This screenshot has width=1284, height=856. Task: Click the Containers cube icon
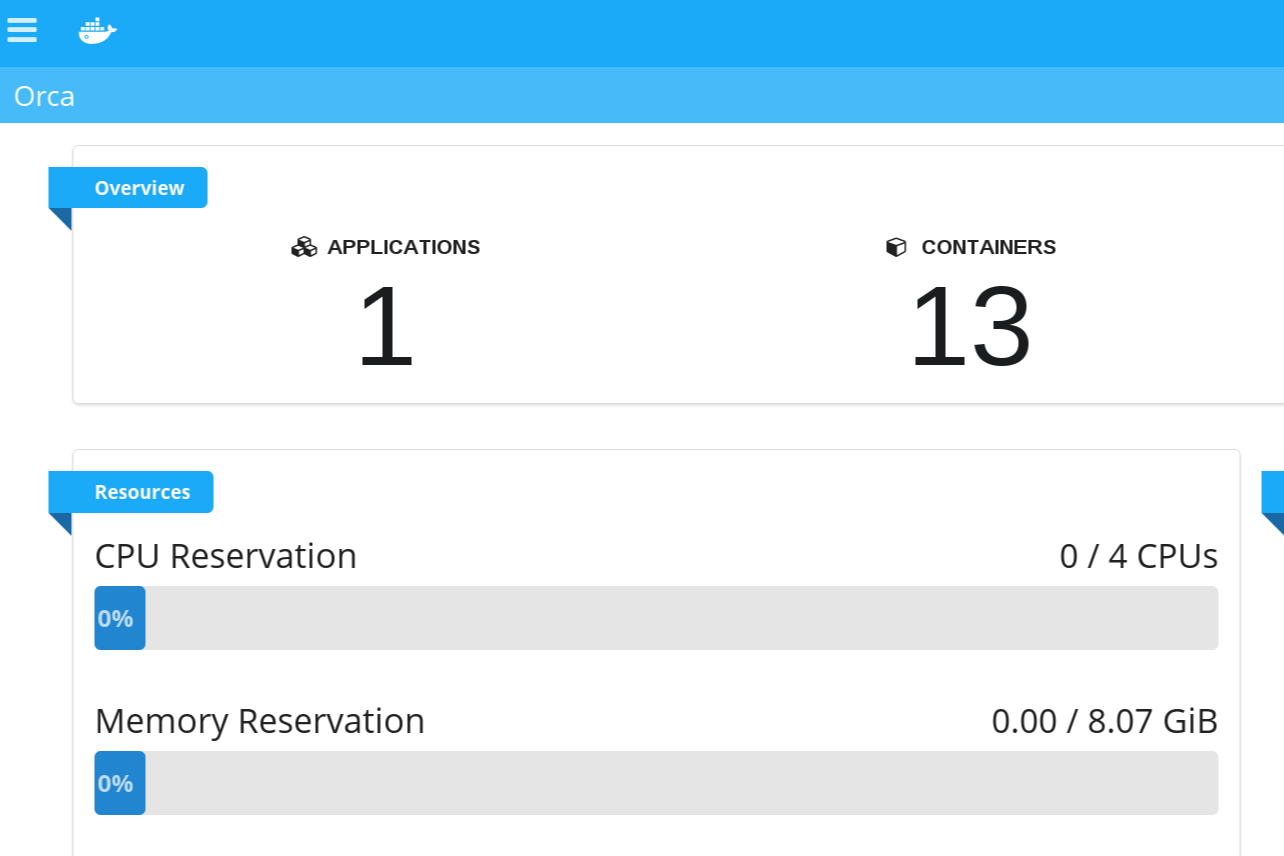tap(896, 247)
